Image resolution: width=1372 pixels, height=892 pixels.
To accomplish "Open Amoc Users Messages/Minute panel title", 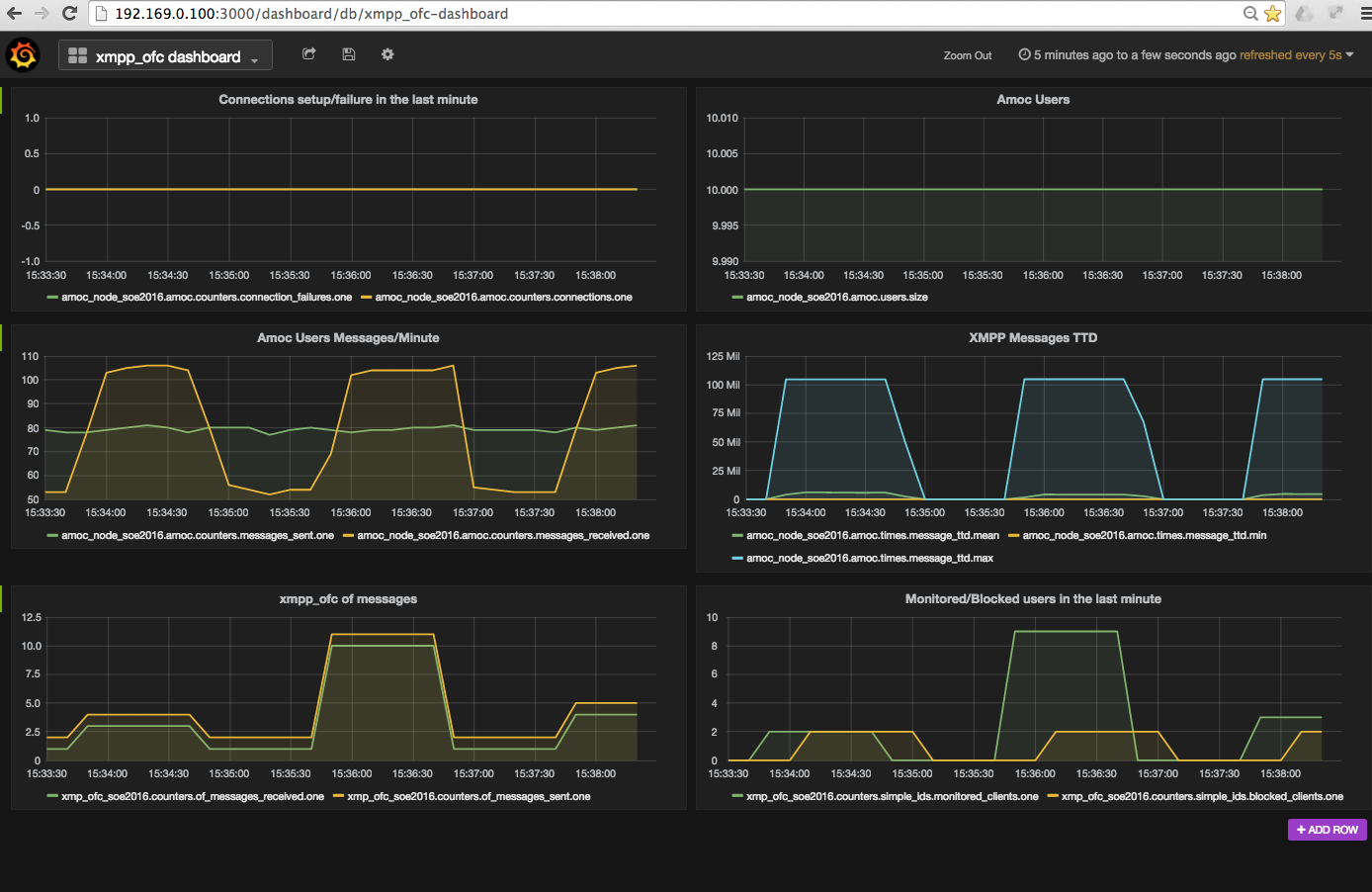I will (x=348, y=338).
